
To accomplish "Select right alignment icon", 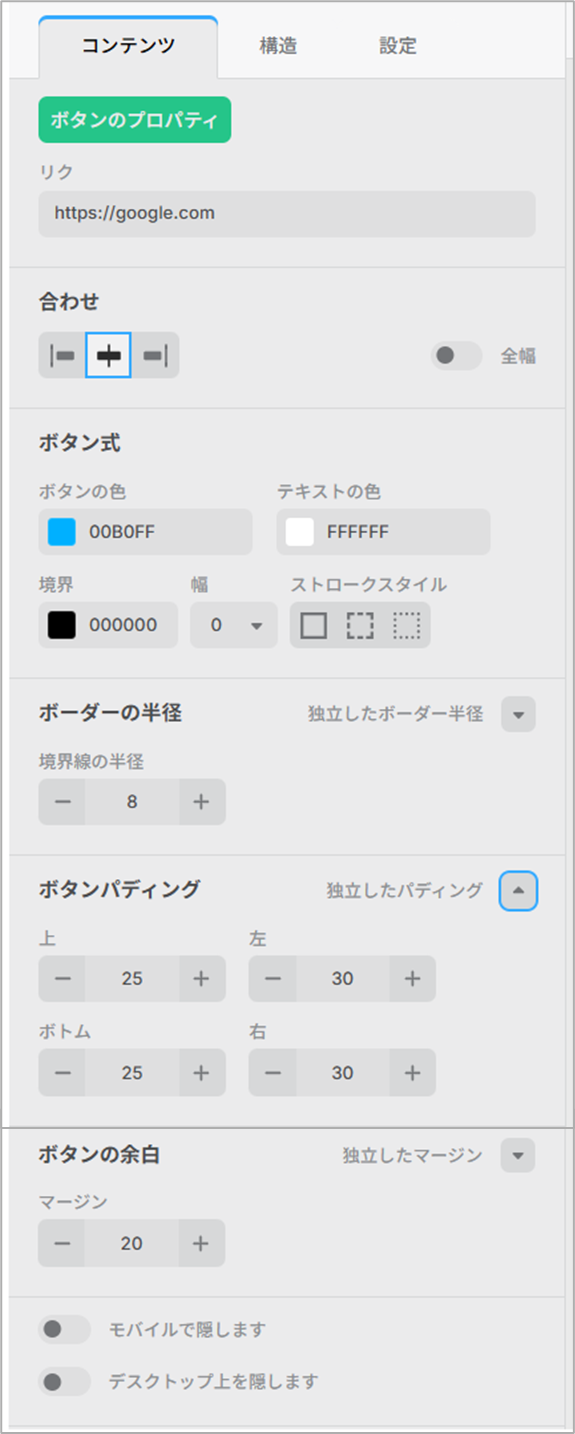I will pos(155,355).
